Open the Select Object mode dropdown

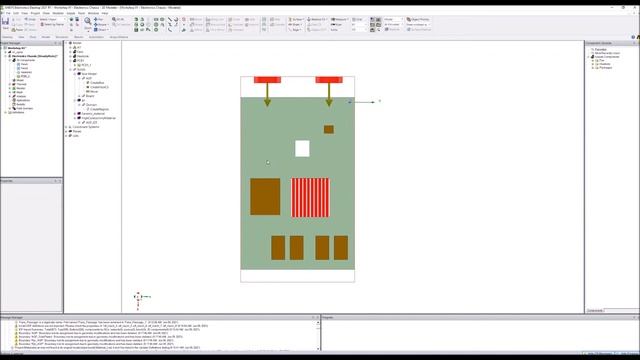pyautogui.click(x=52, y=19)
